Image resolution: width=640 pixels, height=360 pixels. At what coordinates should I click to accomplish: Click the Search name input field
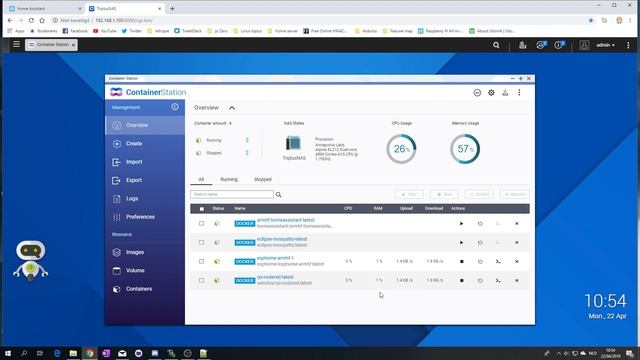(232, 195)
